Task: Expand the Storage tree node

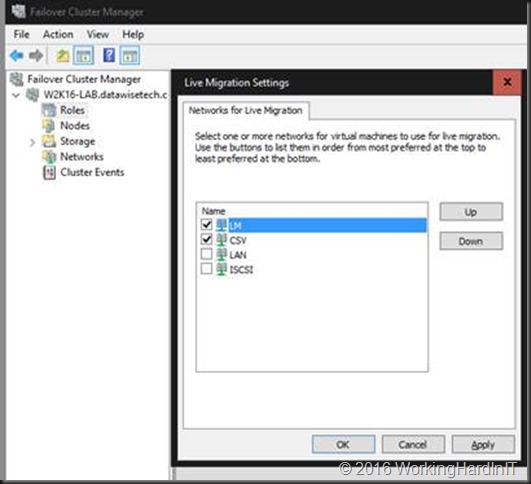Action: point(32,142)
